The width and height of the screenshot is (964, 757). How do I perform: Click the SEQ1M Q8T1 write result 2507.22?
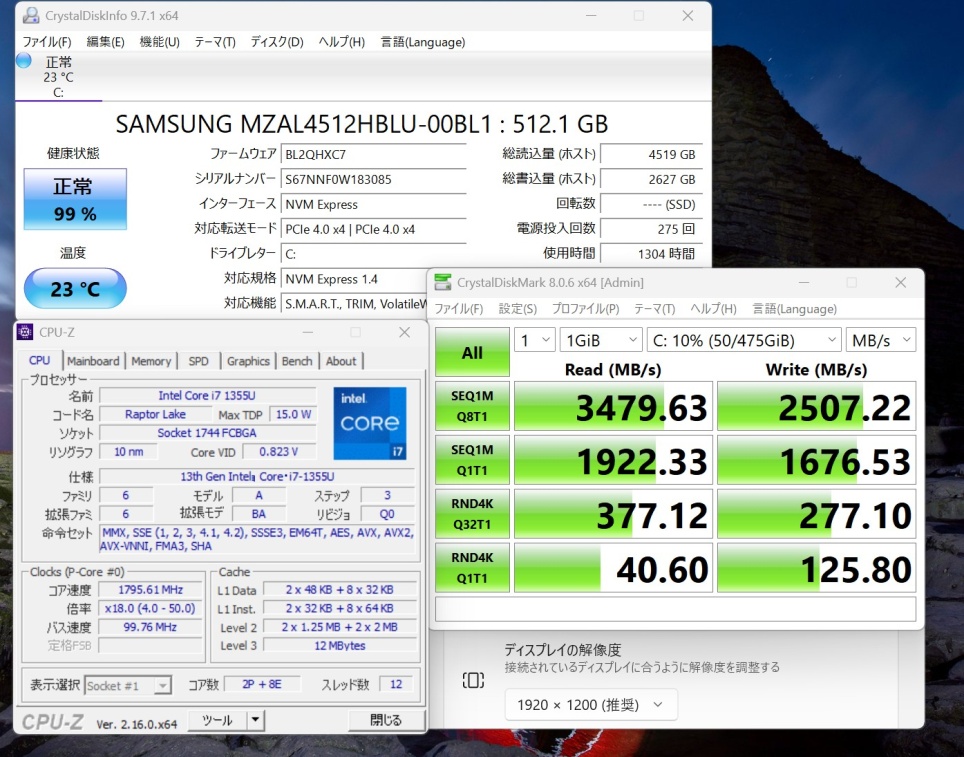click(x=816, y=406)
